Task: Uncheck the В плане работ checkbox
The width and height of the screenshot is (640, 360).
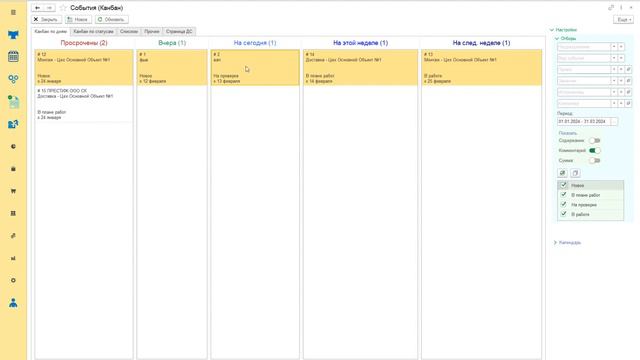Action: click(x=563, y=195)
